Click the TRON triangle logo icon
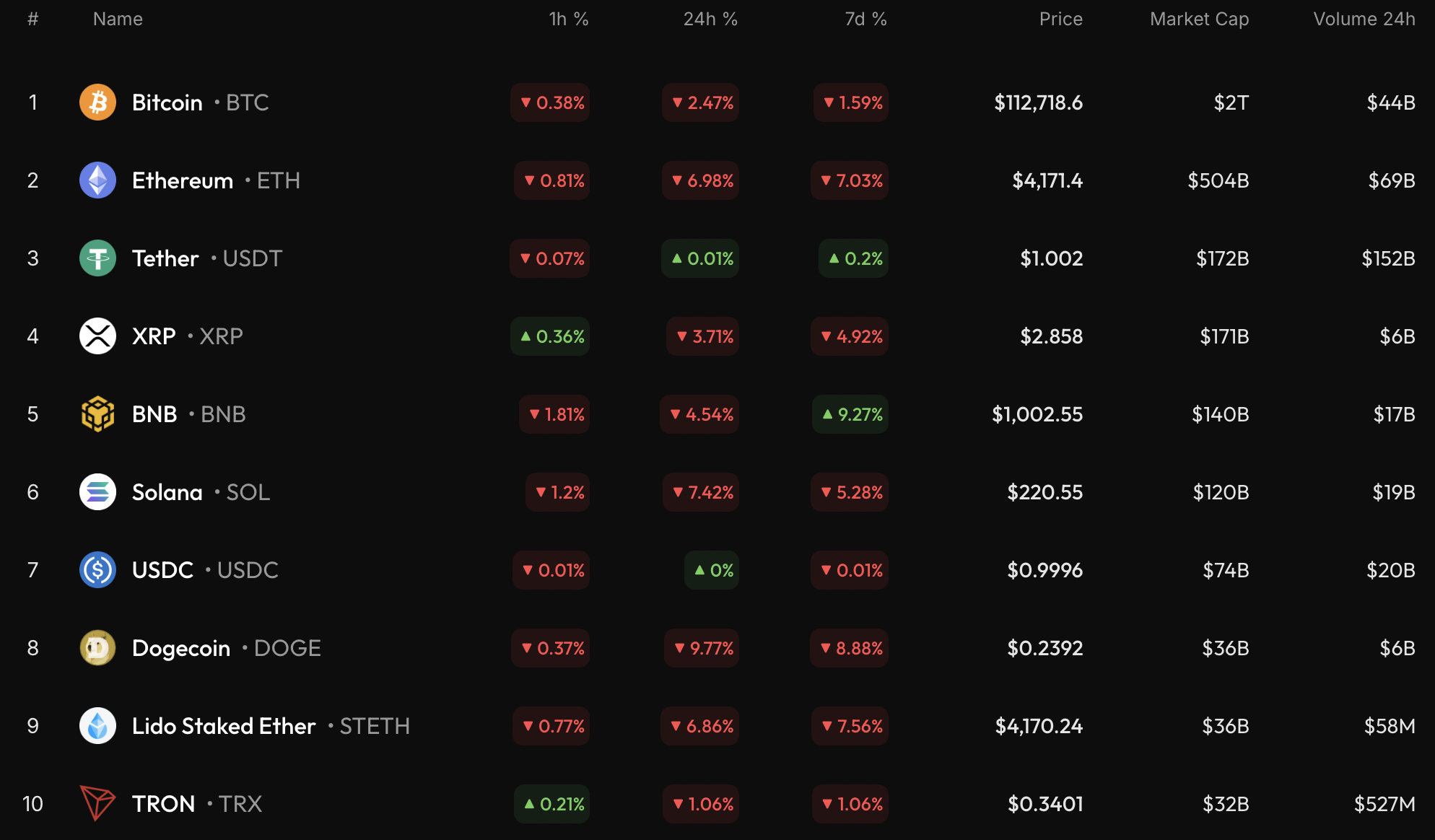Image resolution: width=1435 pixels, height=840 pixels. 97,803
